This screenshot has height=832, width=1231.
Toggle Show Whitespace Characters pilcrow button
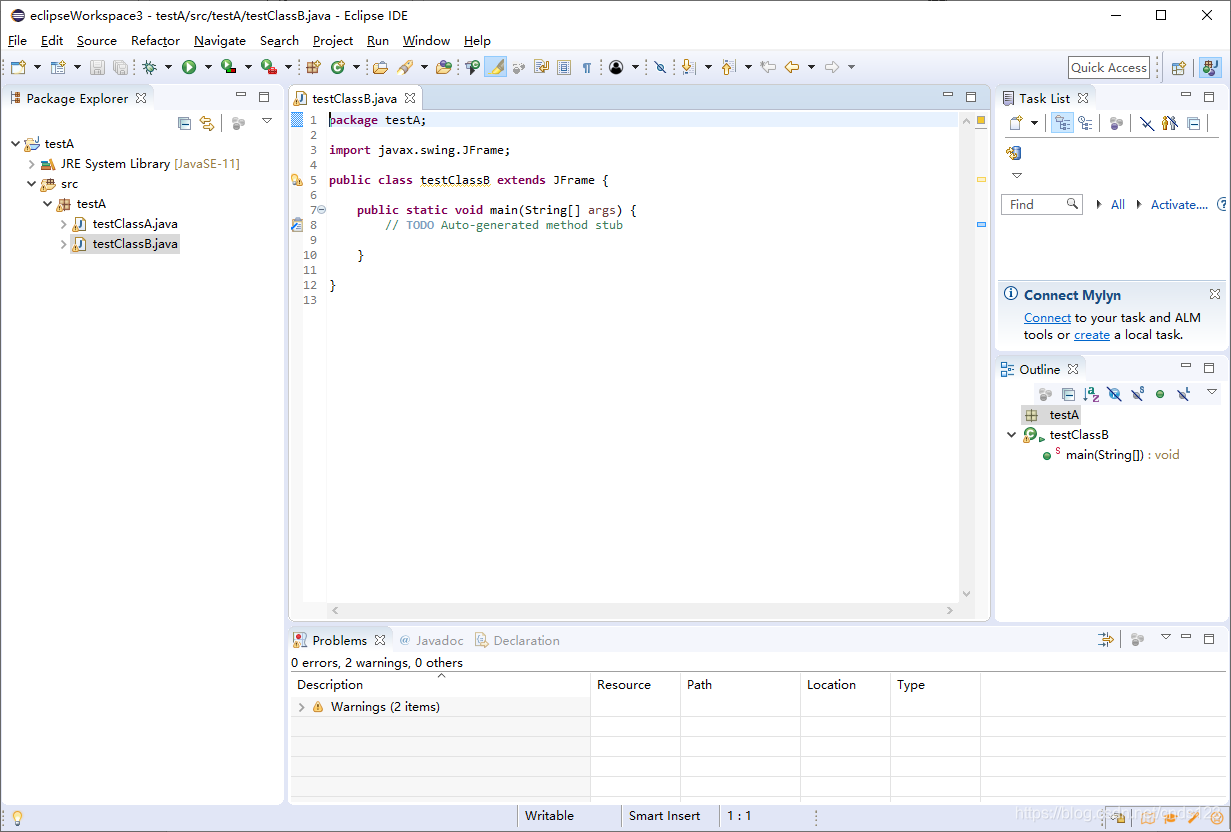[587, 67]
